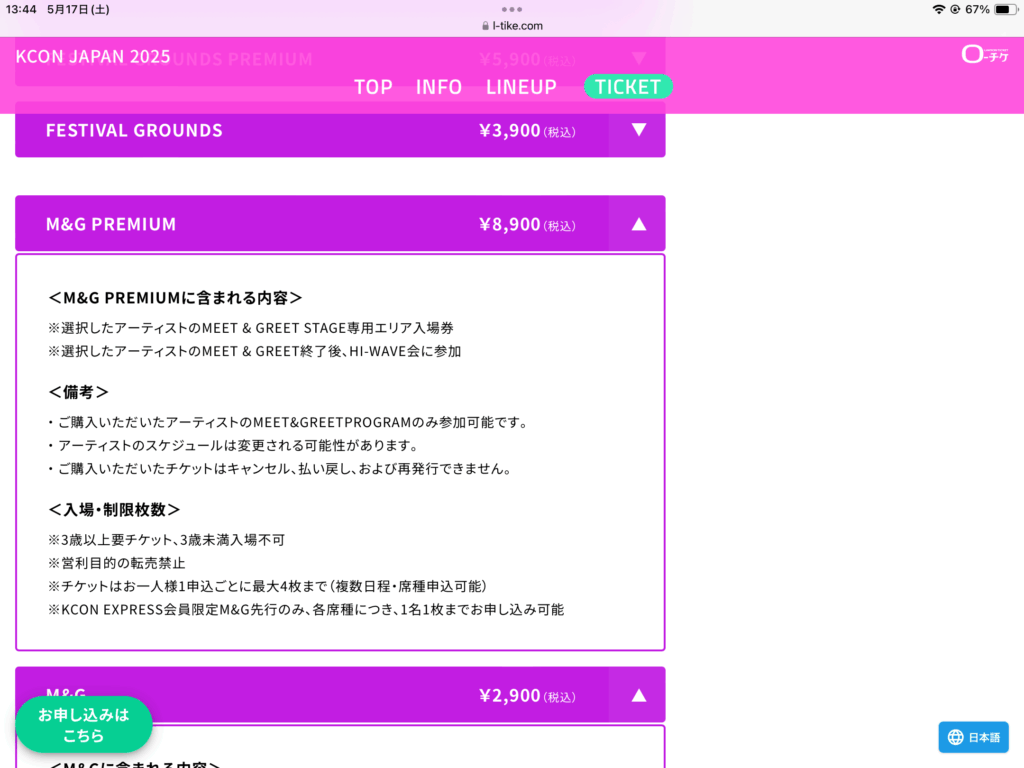The height and width of the screenshot is (768, 1024).
Task: Go to the INFO section
Action: [439, 87]
